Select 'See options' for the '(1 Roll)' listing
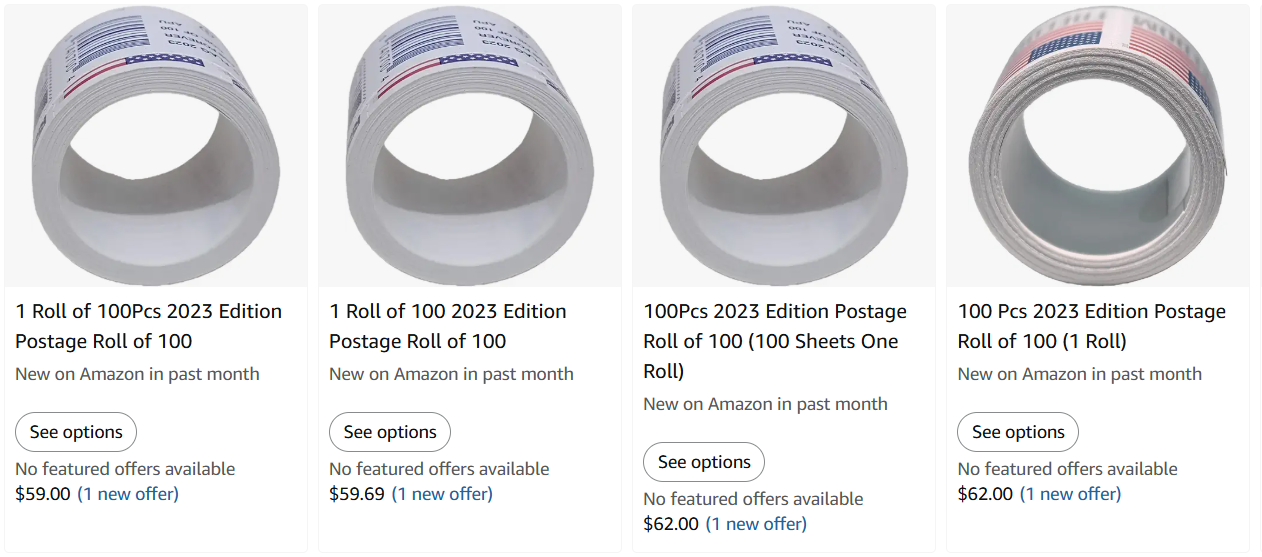Image resolution: width=1262 pixels, height=557 pixels. pyautogui.click(x=1018, y=432)
